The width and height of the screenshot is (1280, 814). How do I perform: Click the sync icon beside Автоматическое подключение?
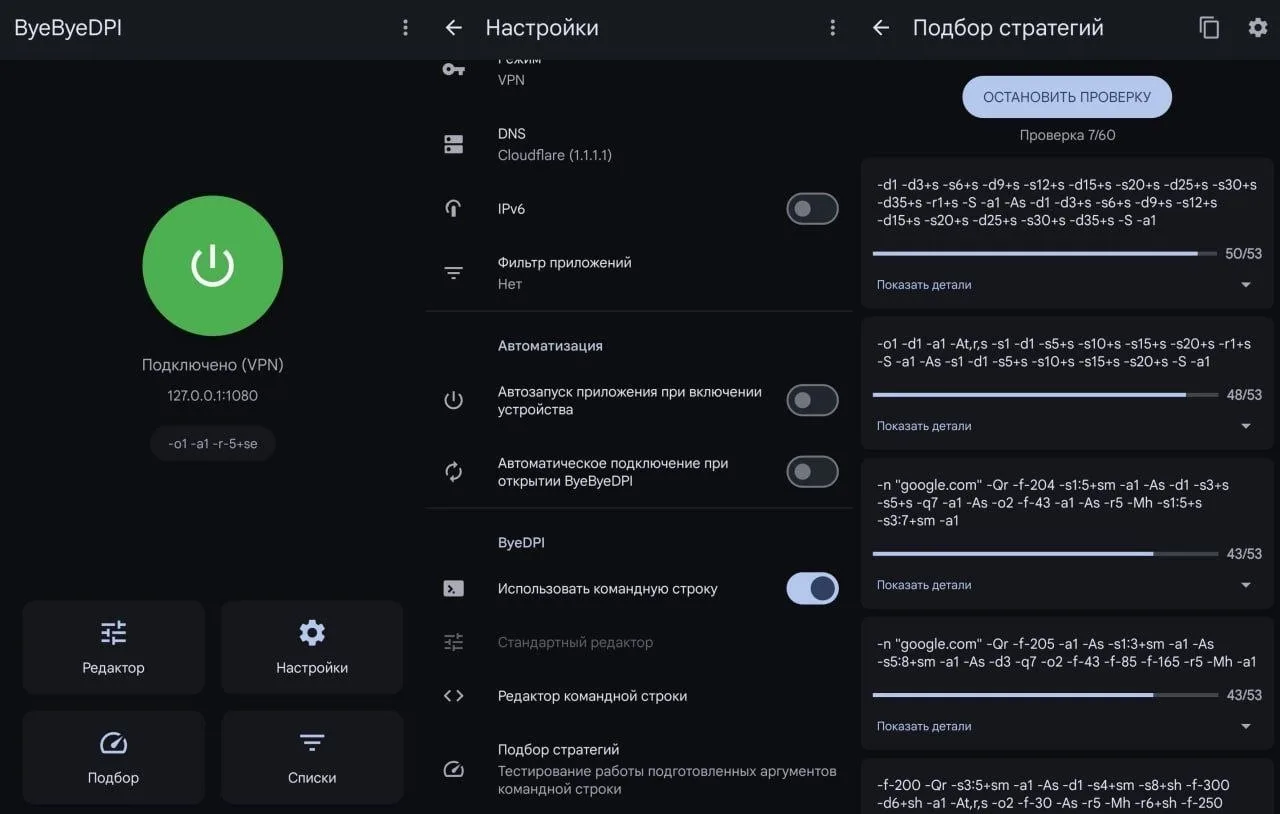coord(454,472)
